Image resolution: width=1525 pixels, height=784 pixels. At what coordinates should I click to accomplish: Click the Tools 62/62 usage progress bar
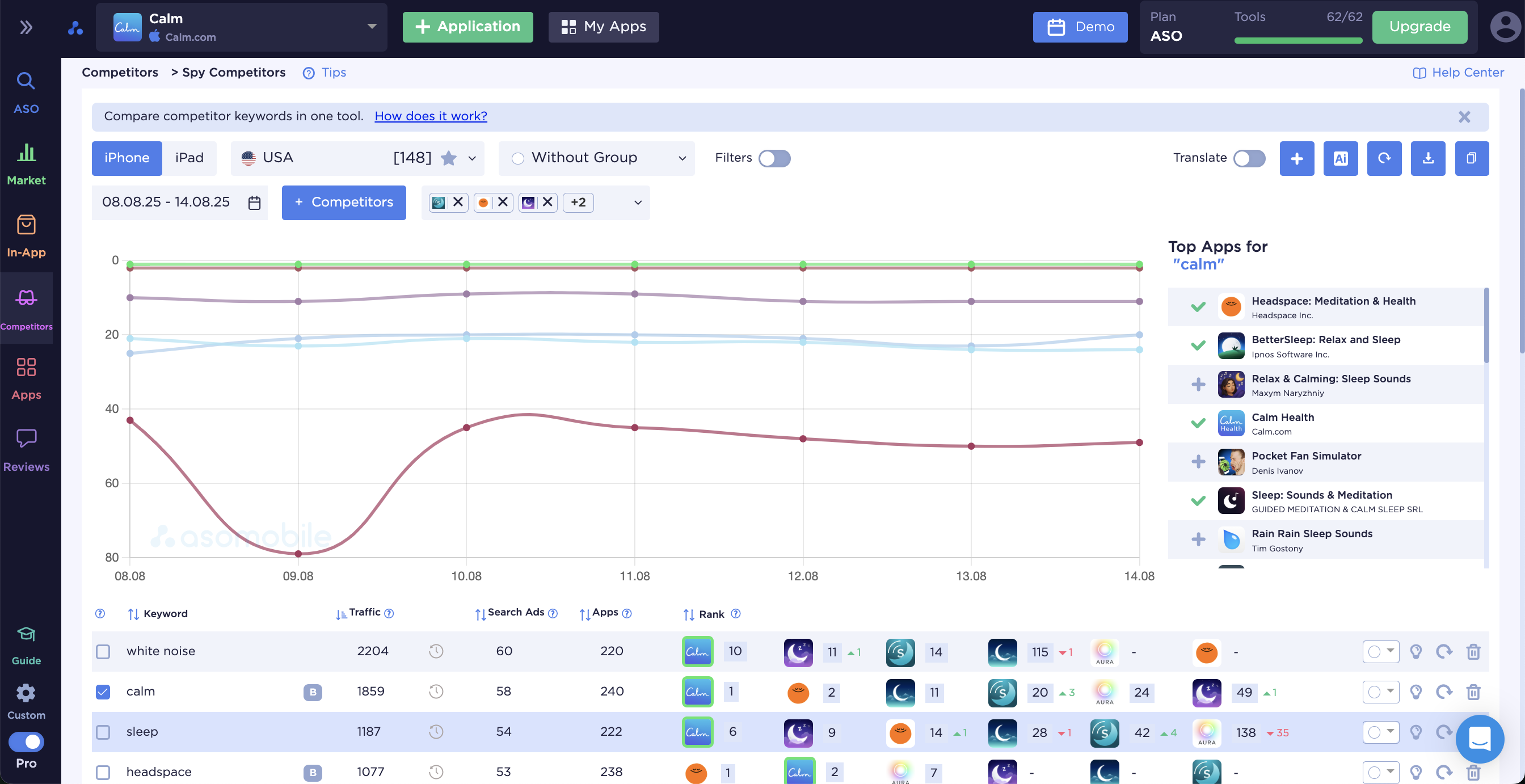1298,40
